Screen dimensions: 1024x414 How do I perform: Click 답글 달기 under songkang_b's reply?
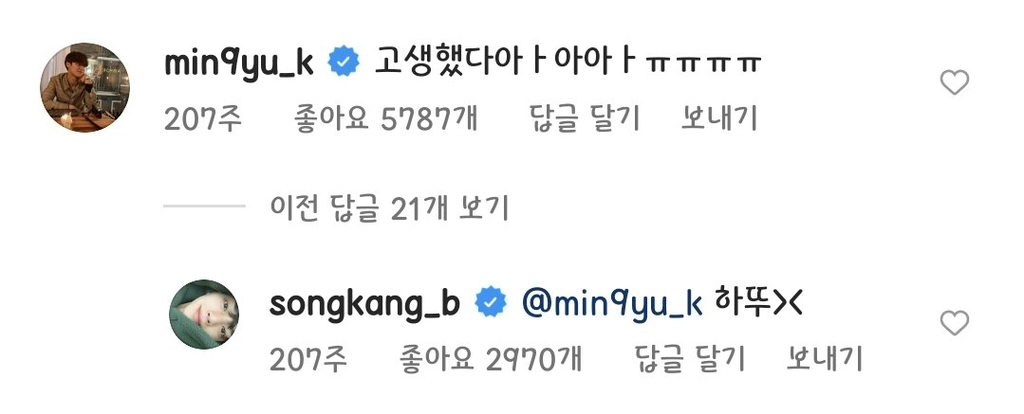coord(690,358)
